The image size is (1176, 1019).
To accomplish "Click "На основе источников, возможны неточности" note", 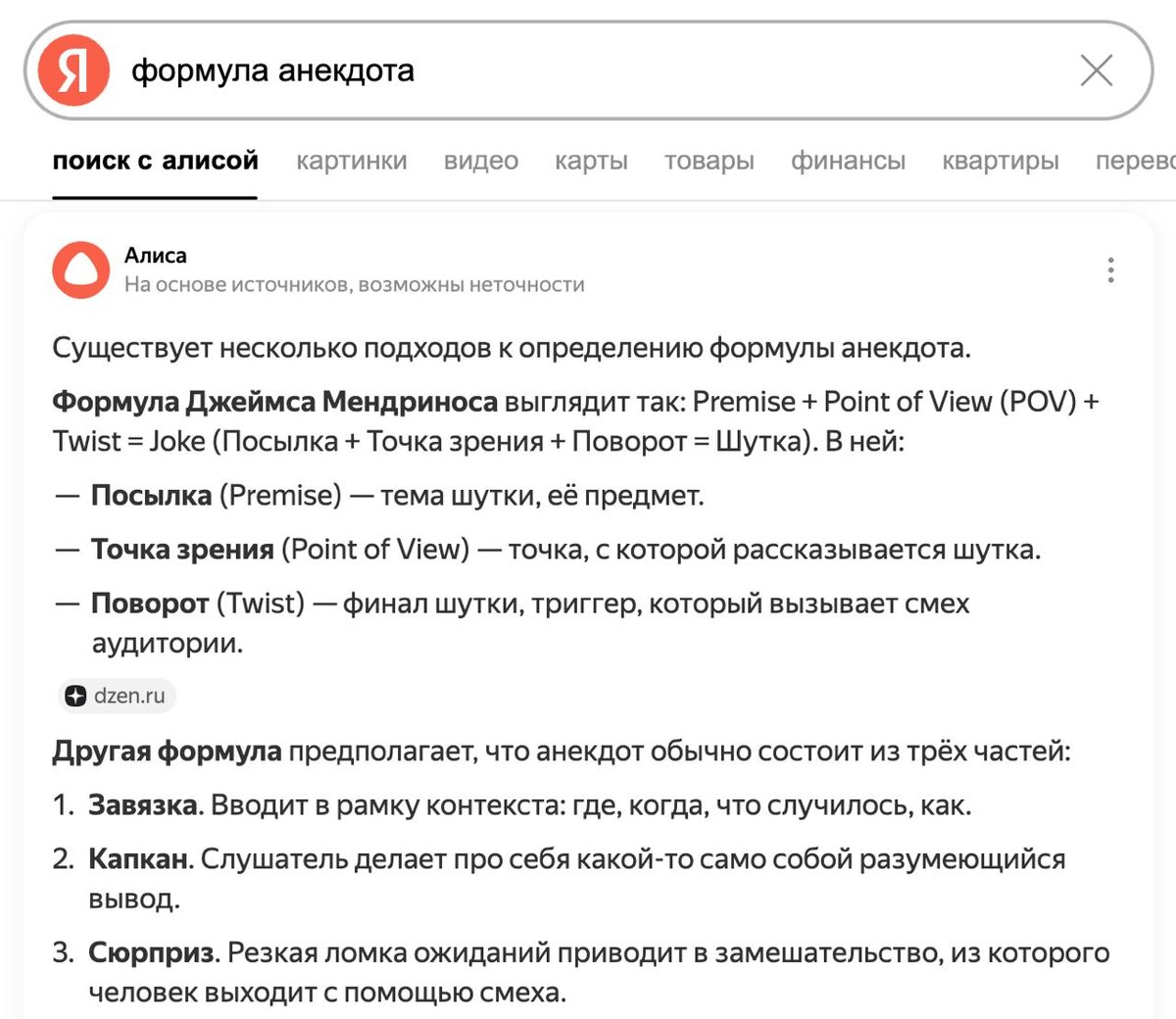I will (x=355, y=285).
